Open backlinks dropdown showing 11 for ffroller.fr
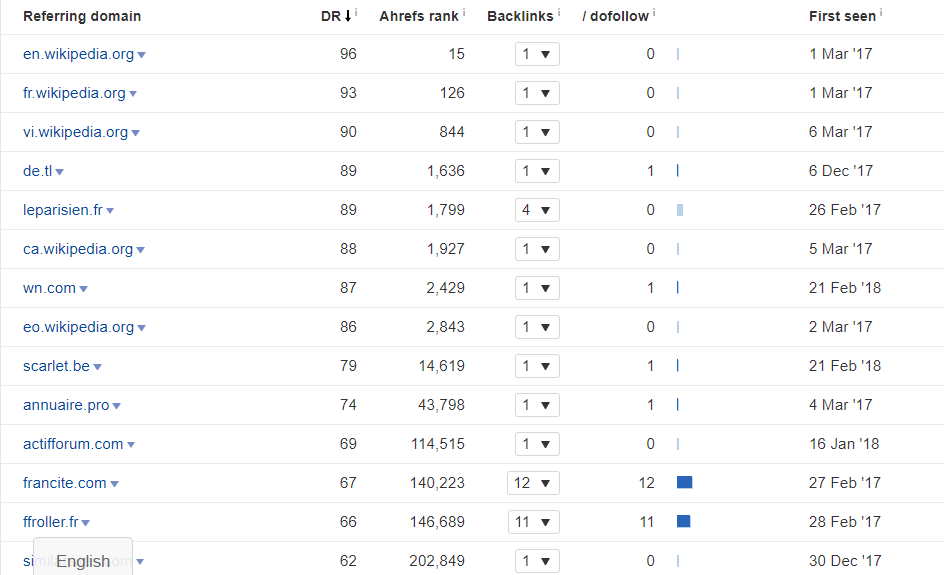Image resolution: width=944 pixels, height=575 pixels. 533,522
